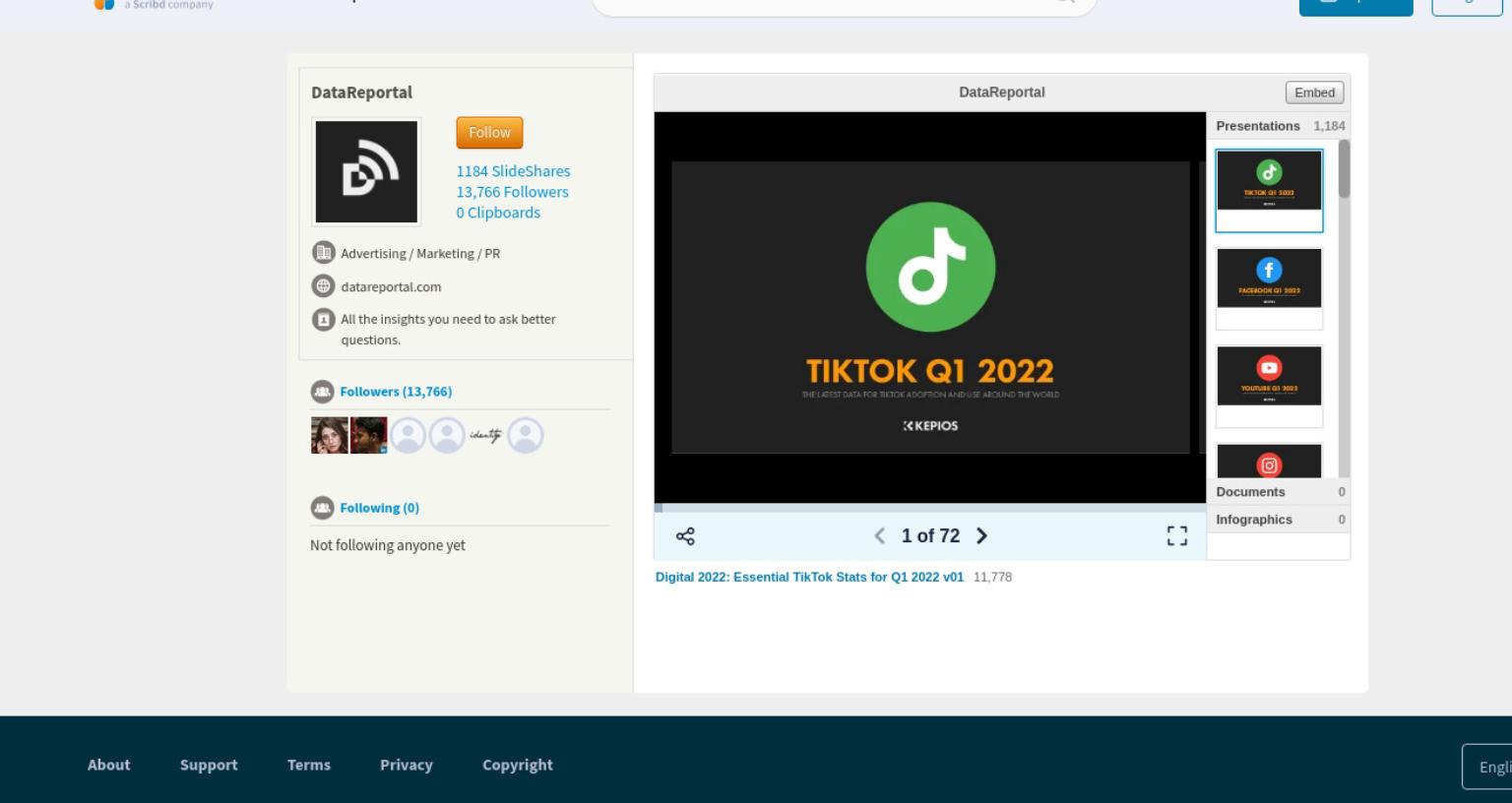Open the 13,766 Followers link under Follow

tap(512, 192)
